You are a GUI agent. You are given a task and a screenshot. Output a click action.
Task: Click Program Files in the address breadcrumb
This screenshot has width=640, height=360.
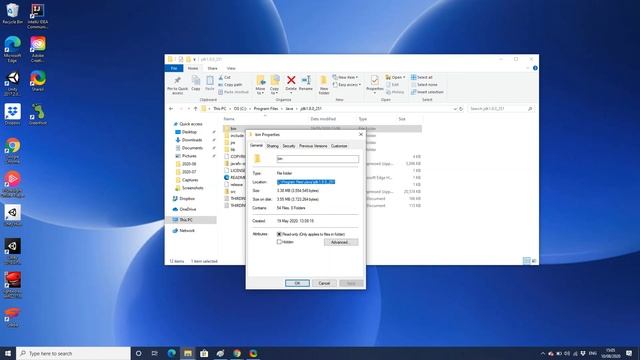point(266,109)
